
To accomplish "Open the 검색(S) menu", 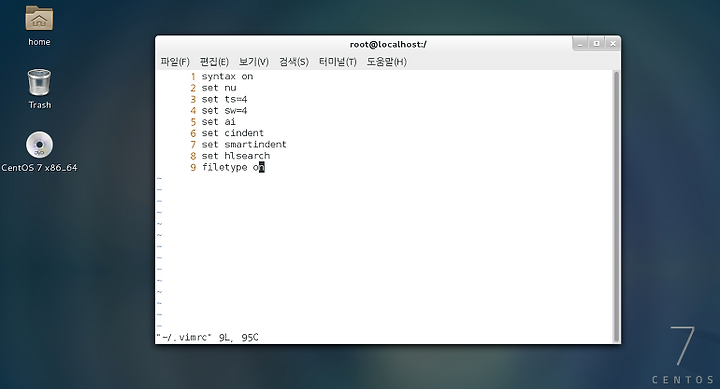I will click(294, 62).
